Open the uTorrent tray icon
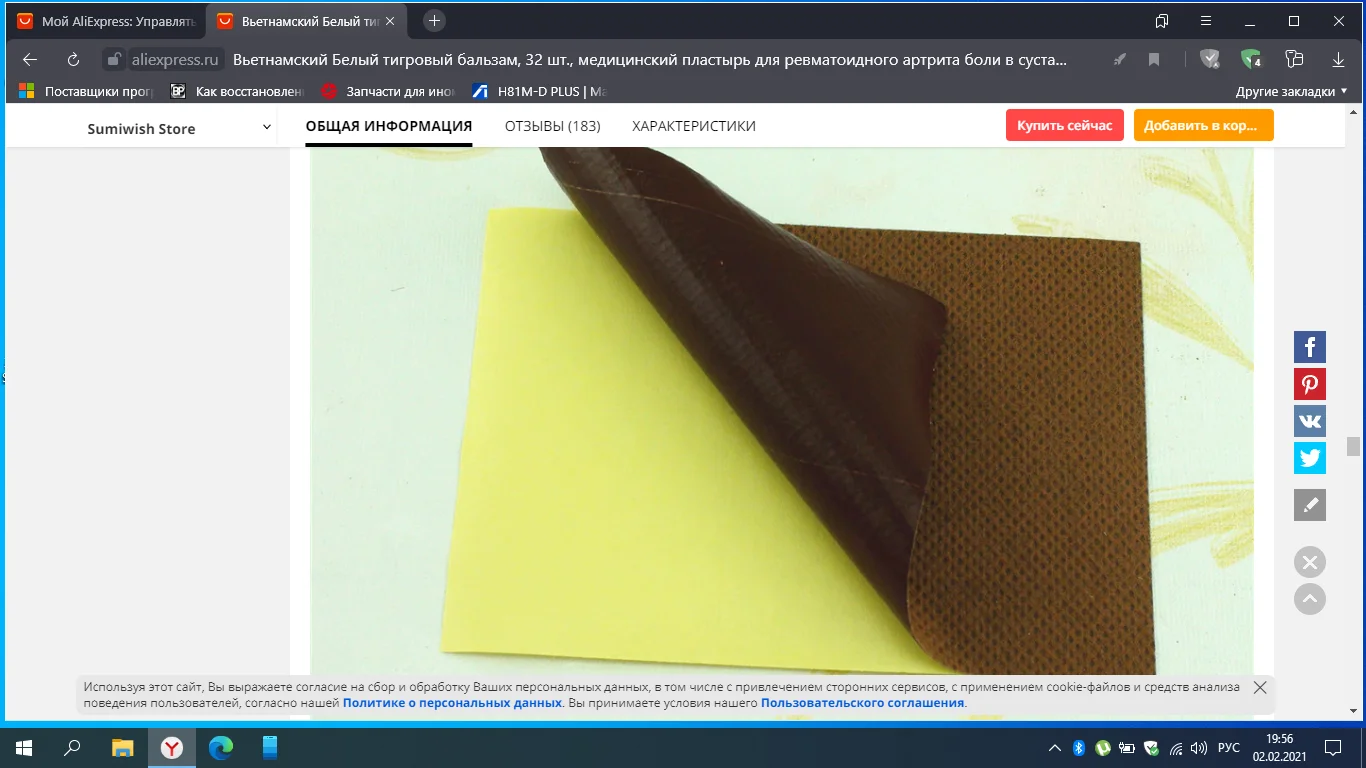Screen dimensions: 1366x768 point(1103,748)
